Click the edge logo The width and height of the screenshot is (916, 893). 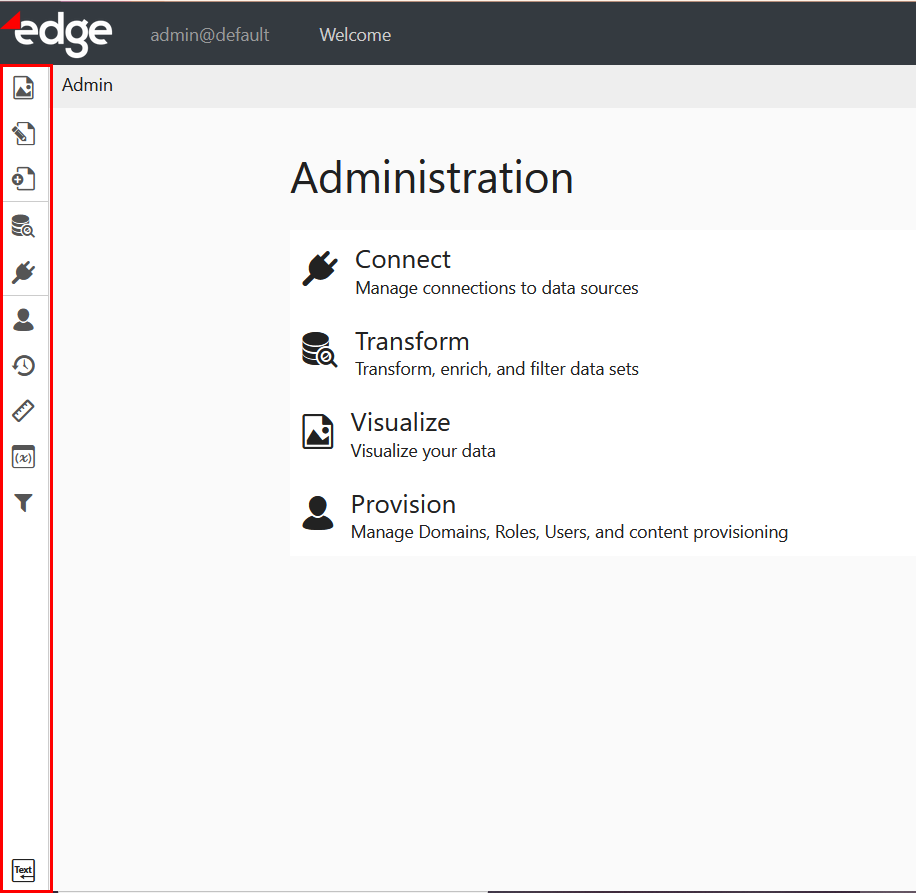tap(57, 33)
